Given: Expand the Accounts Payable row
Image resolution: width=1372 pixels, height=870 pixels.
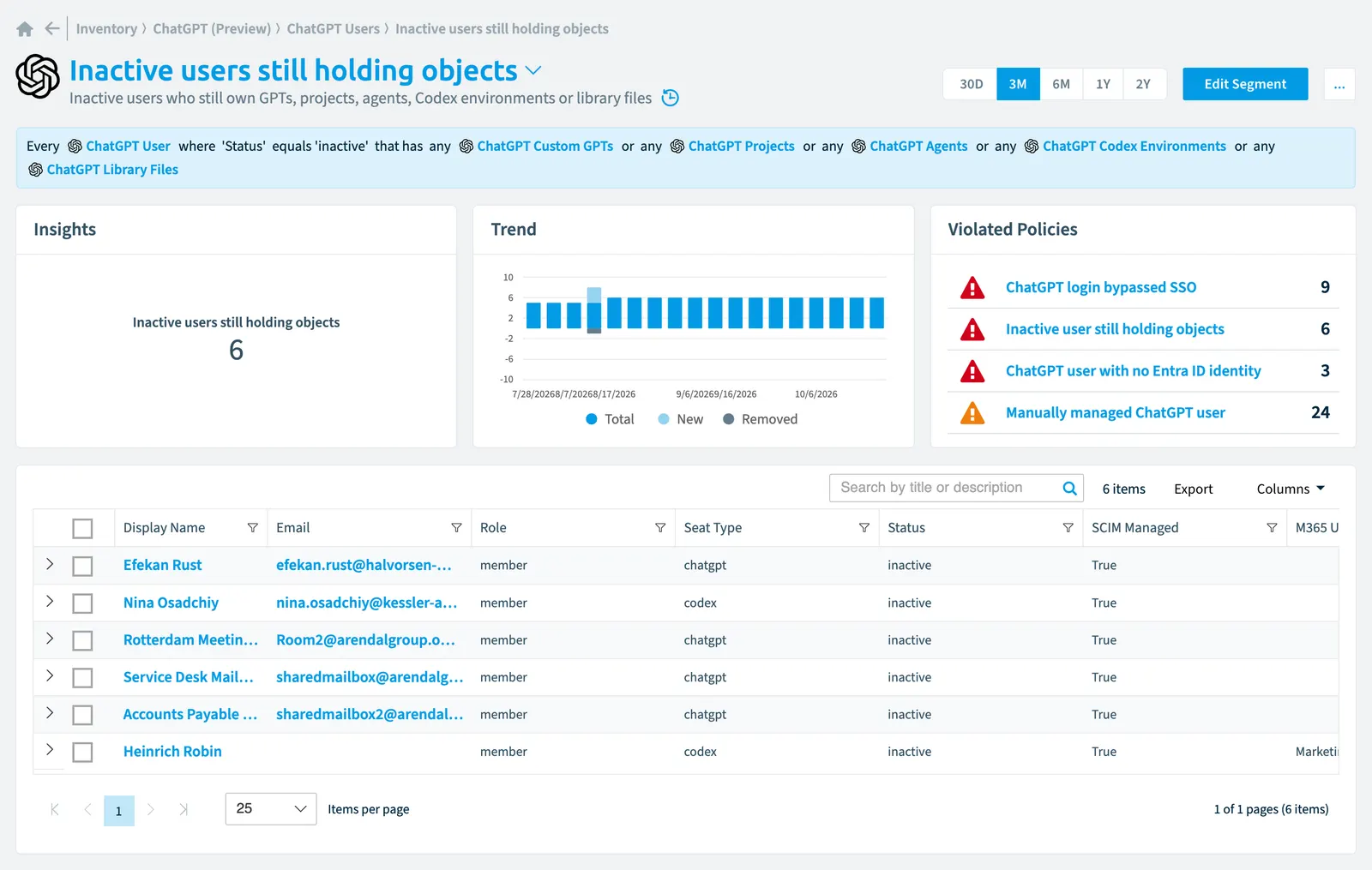Looking at the screenshot, I should pos(50,713).
